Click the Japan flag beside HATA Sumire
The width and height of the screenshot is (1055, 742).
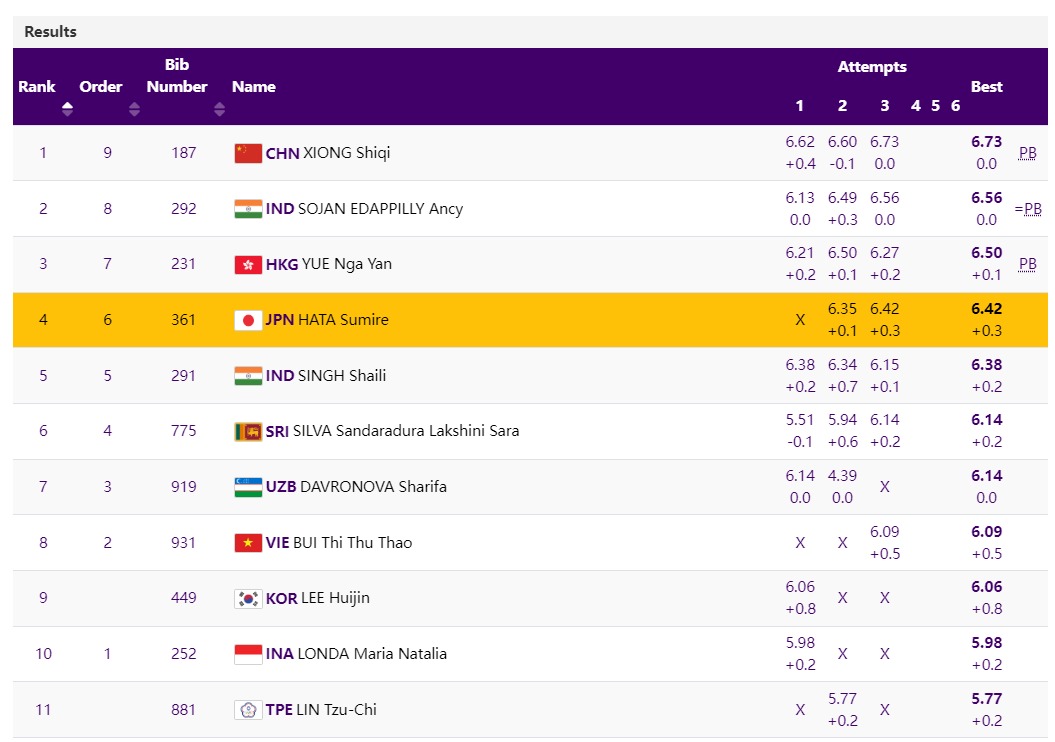[248, 320]
